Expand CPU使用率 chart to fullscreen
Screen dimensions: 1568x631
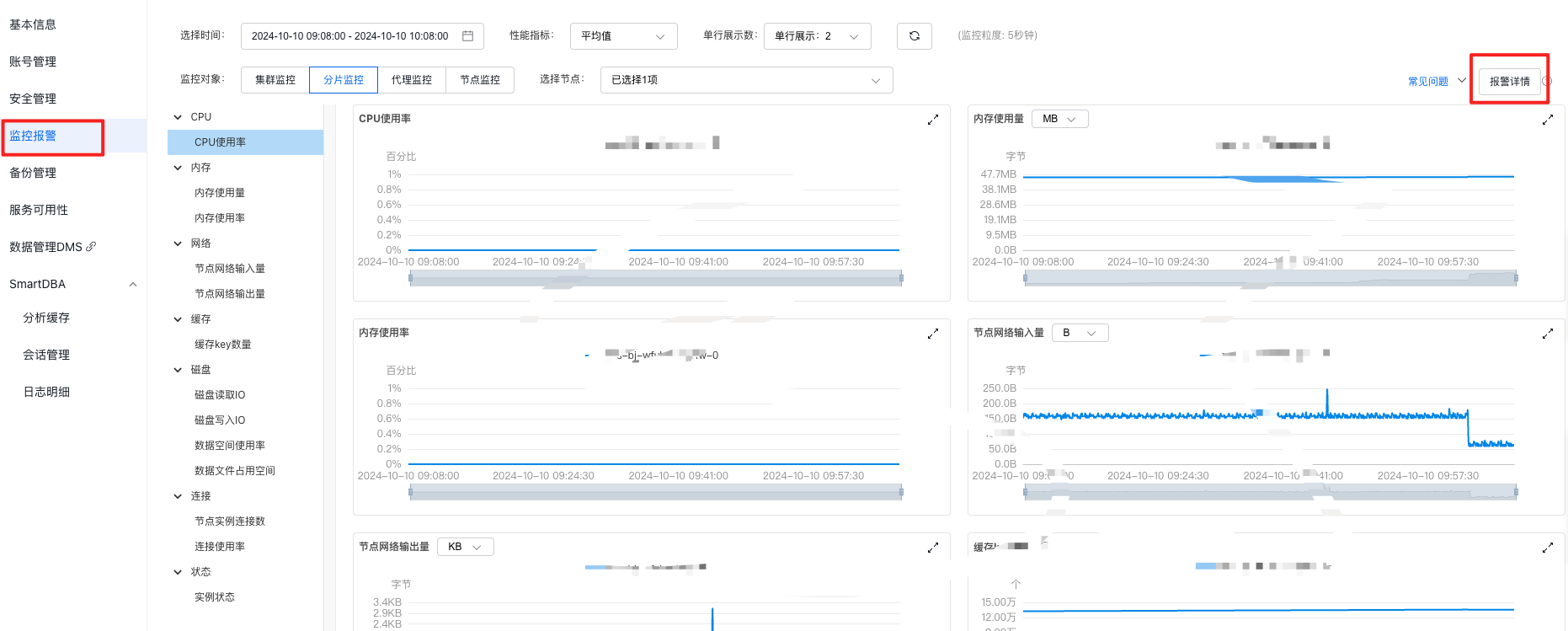click(933, 120)
